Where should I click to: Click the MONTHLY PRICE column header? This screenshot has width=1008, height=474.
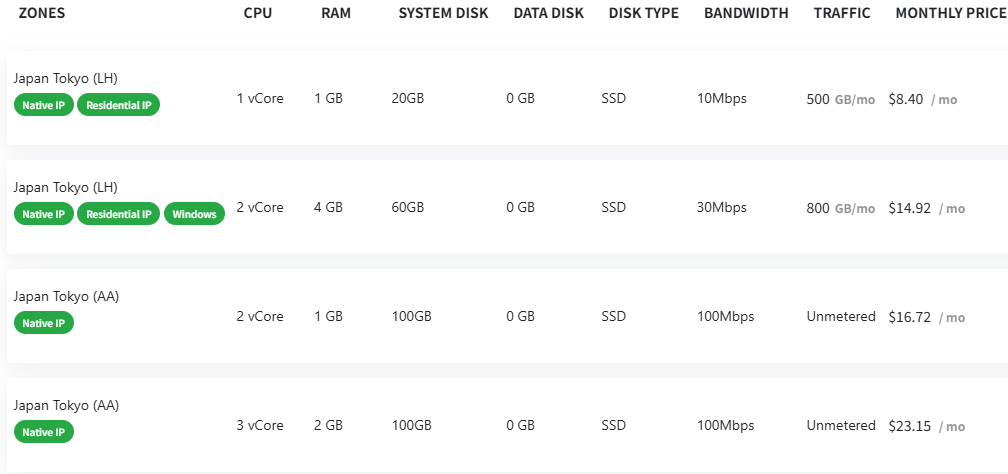[951, 13]
